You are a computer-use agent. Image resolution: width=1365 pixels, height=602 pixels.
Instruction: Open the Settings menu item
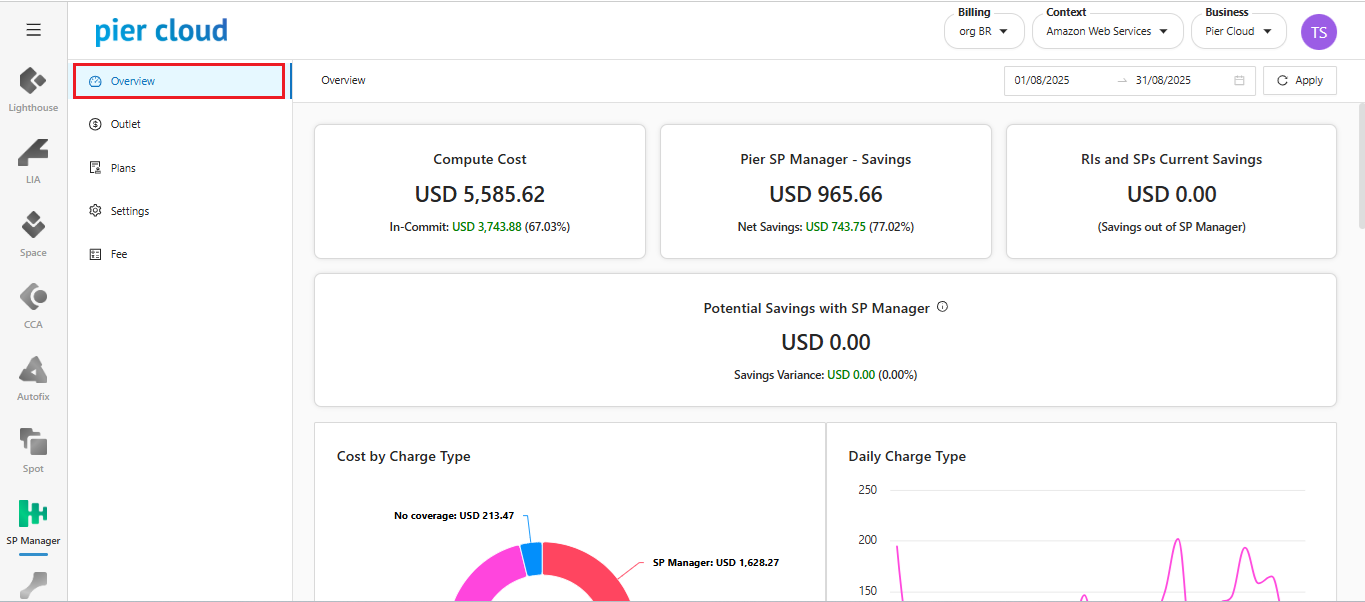[x=129, y=211]
